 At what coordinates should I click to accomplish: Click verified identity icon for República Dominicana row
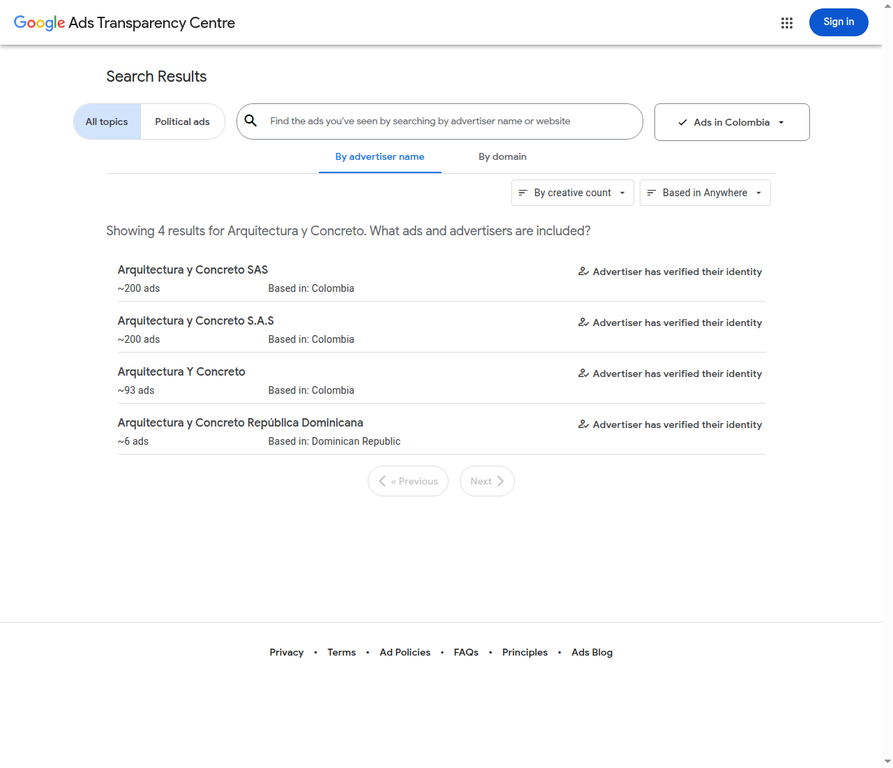click(x=583, y=424)
